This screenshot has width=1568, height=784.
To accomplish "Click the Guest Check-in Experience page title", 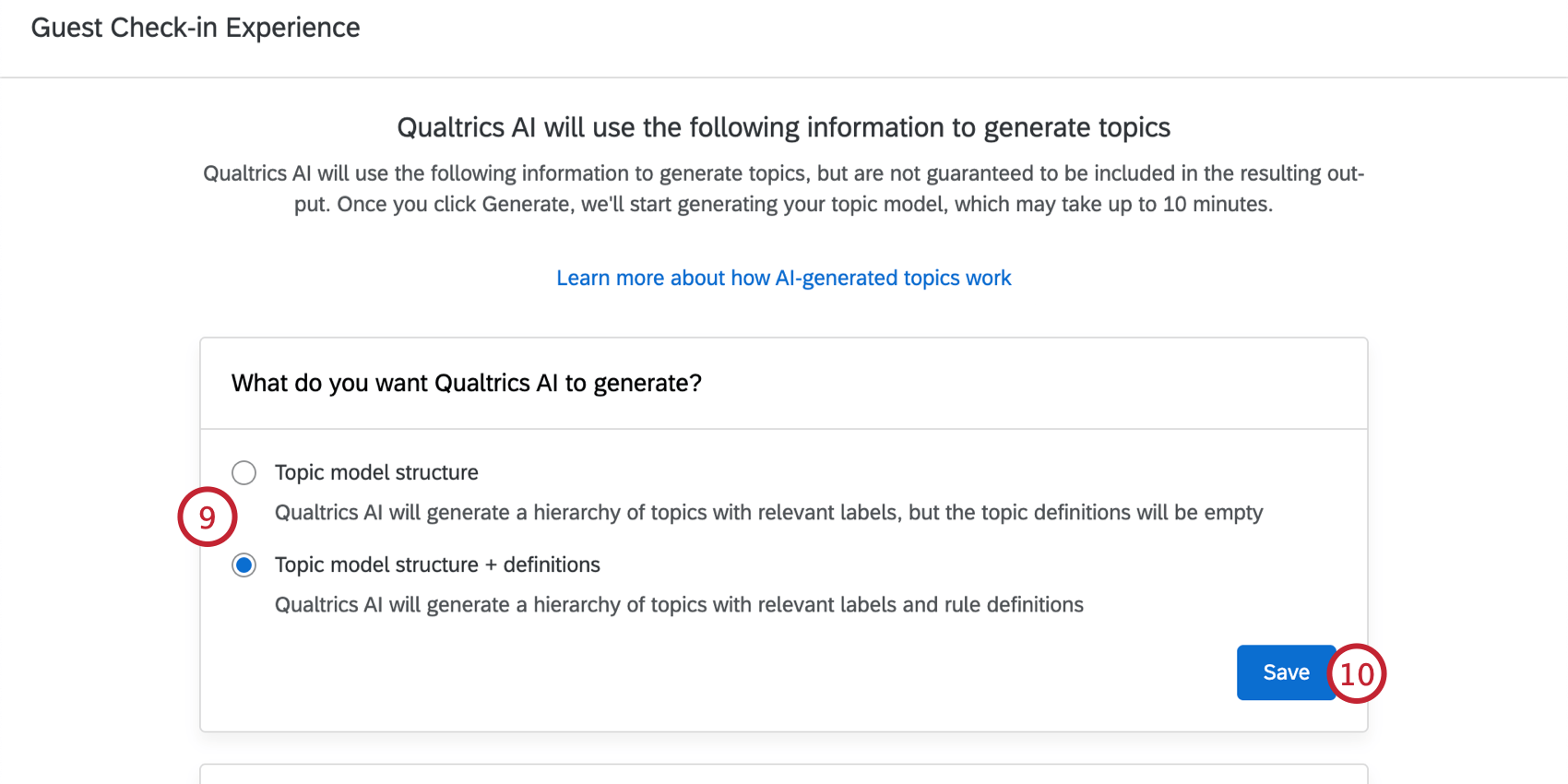I will pyautogui.click(x=196, y=28).
